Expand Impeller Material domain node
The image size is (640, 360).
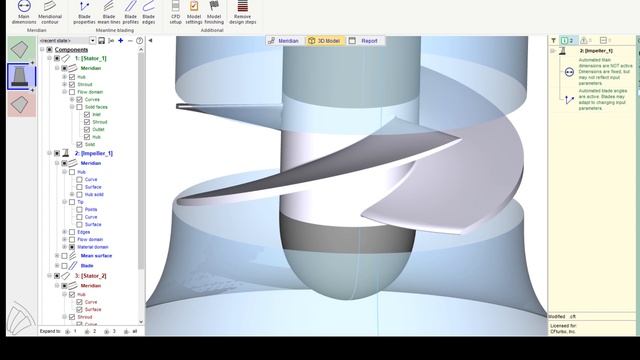tap(64, 247)
